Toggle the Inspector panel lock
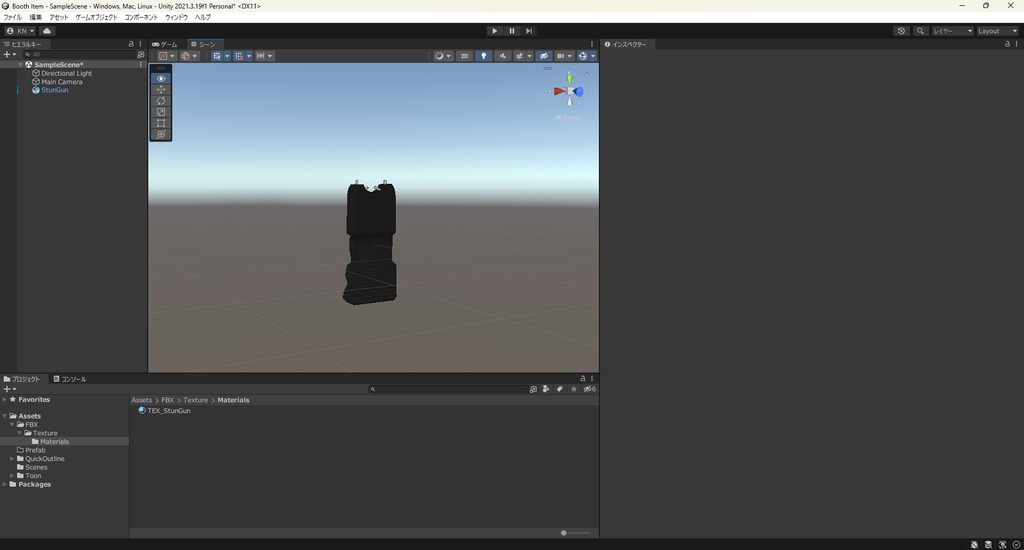 tap(1007, 44)
